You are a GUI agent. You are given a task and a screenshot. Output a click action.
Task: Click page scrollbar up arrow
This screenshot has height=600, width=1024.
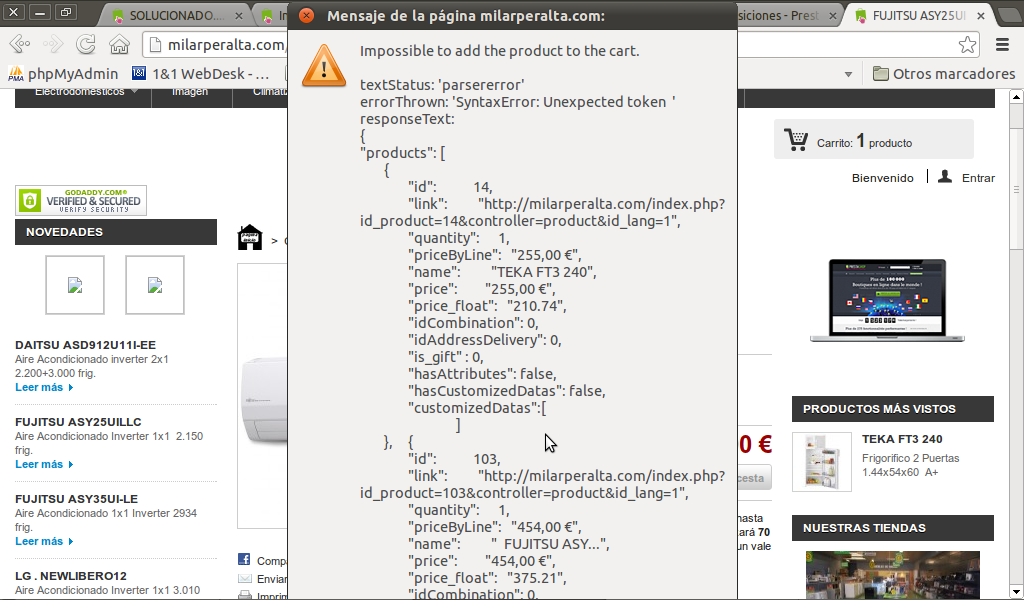[1016, 97]
